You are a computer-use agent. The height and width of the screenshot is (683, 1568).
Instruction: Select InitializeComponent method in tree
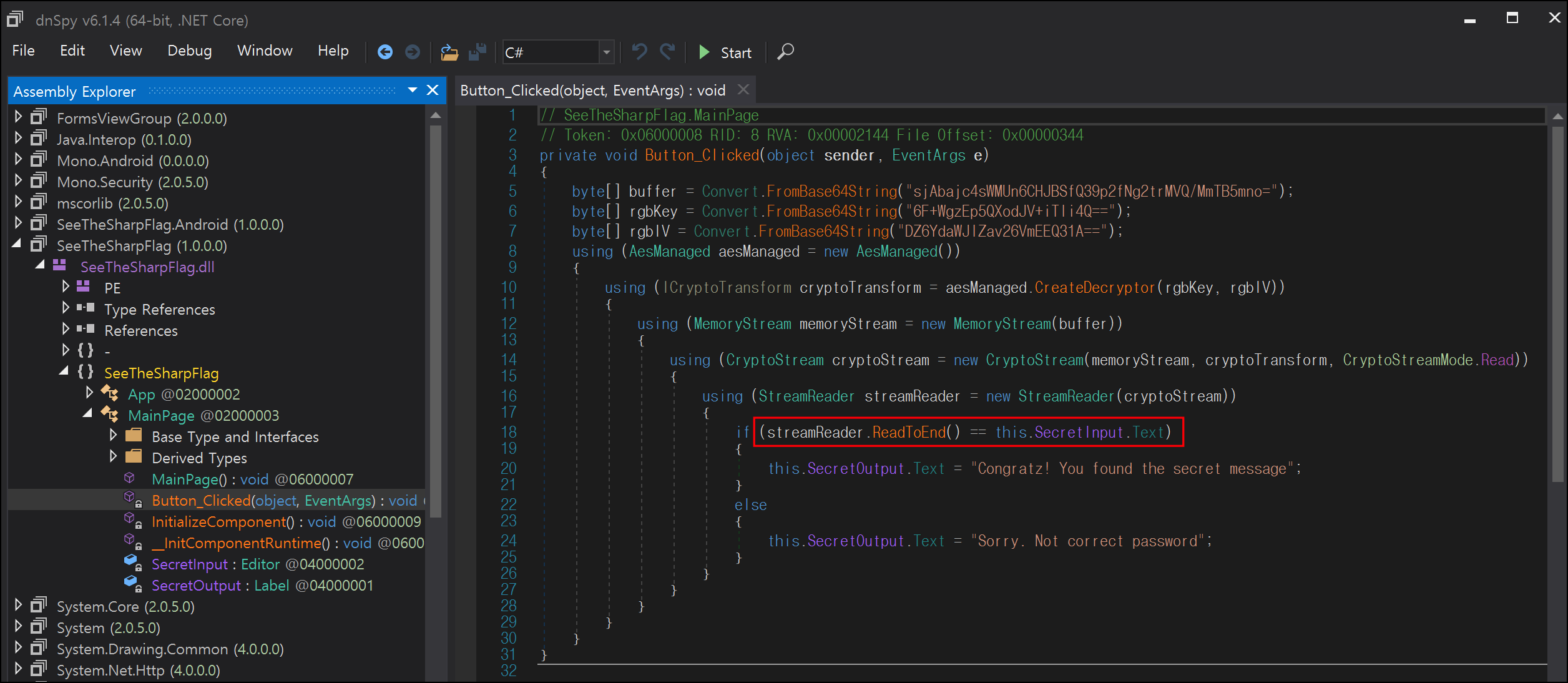tap(218, 522)
